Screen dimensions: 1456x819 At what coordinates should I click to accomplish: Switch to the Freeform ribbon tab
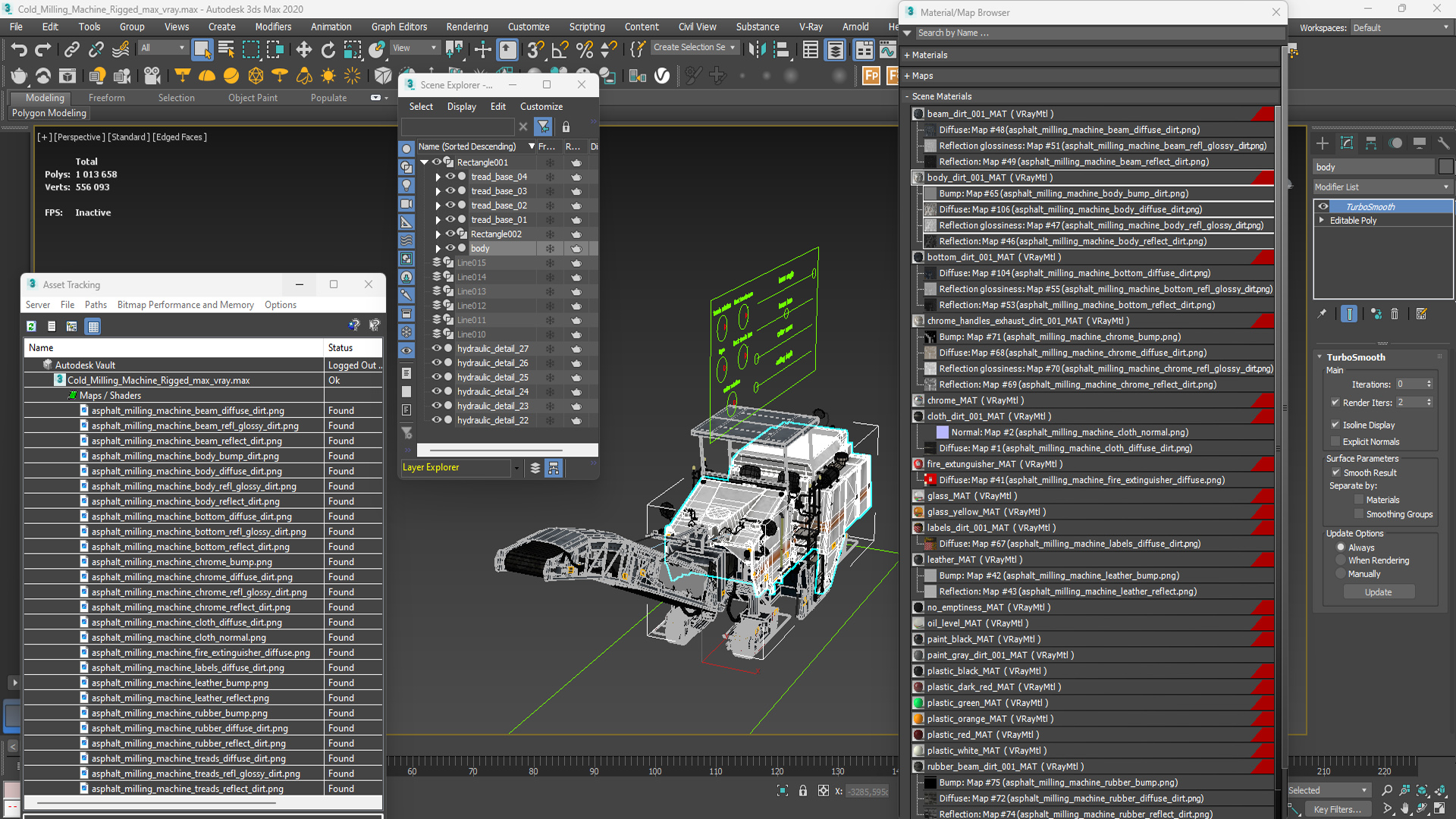106,98
